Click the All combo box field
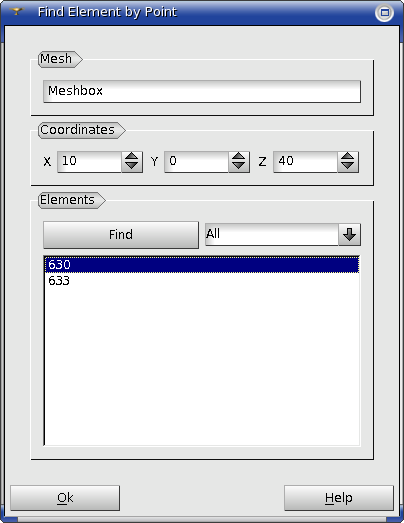Viewport: 404px width, 523px height. pos(272,234)
